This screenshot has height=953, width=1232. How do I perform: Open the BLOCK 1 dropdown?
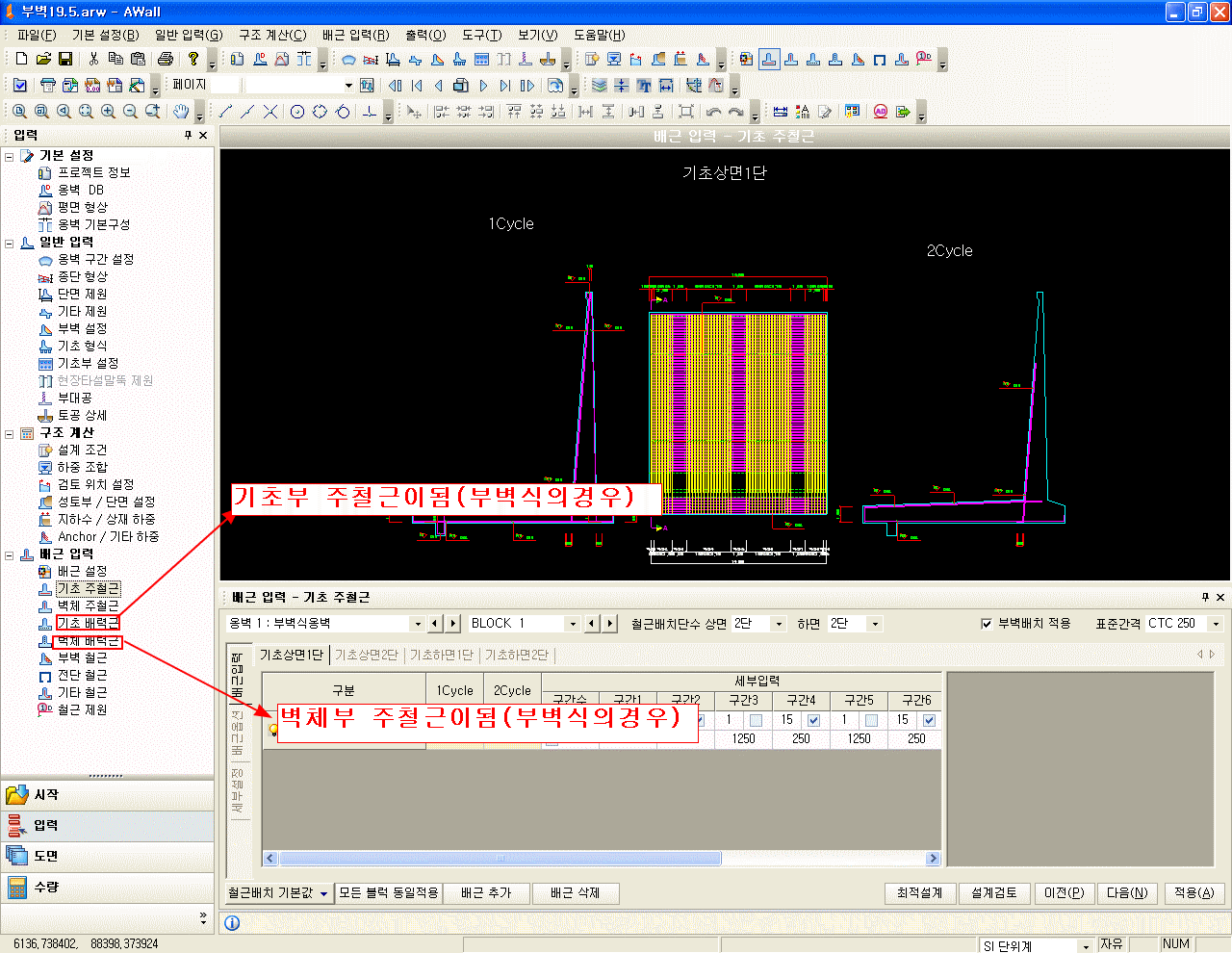pyautogui.click(x=573, y=624)
